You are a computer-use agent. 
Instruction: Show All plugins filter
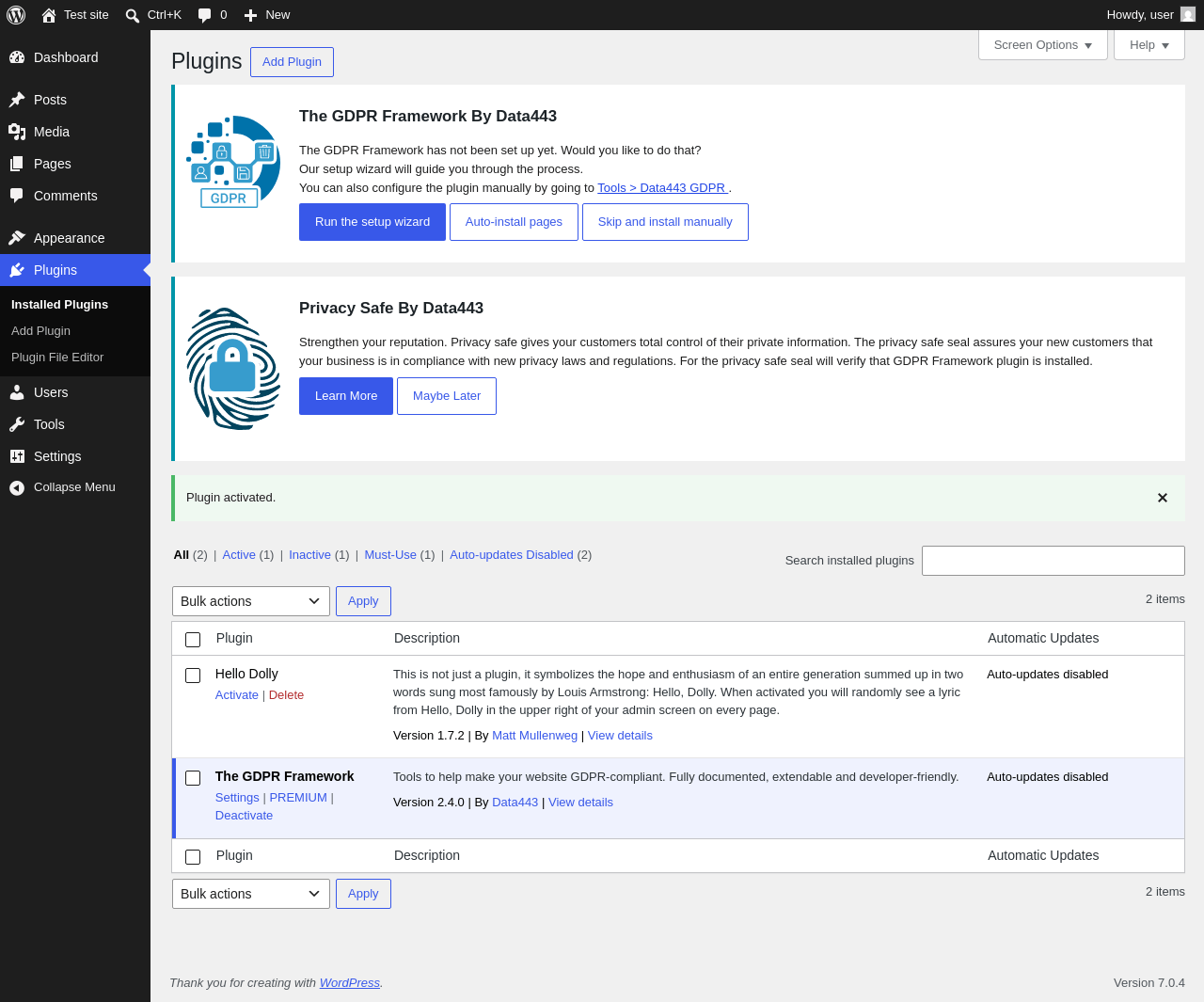182,555
